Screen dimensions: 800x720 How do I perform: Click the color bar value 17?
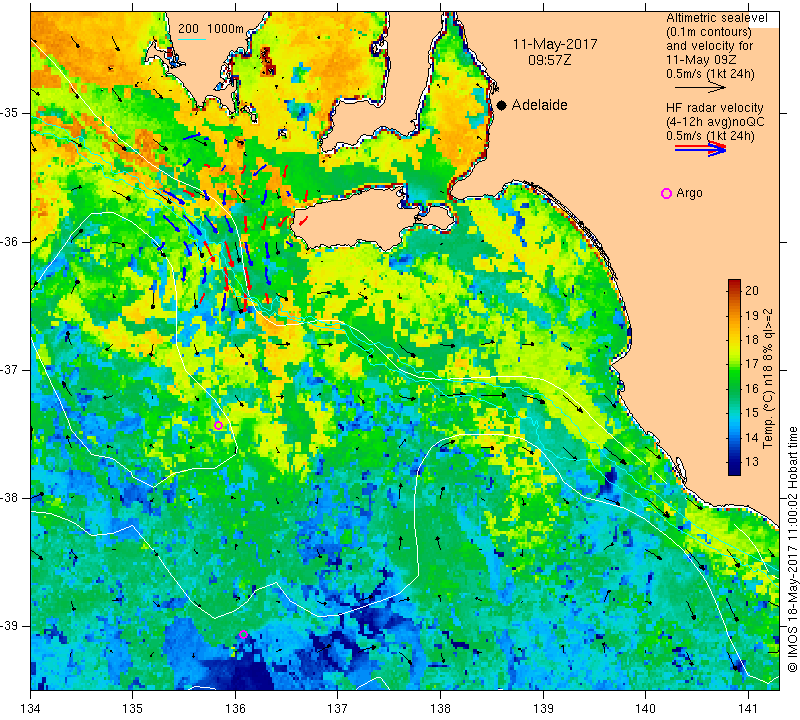(x=752, y=364)
